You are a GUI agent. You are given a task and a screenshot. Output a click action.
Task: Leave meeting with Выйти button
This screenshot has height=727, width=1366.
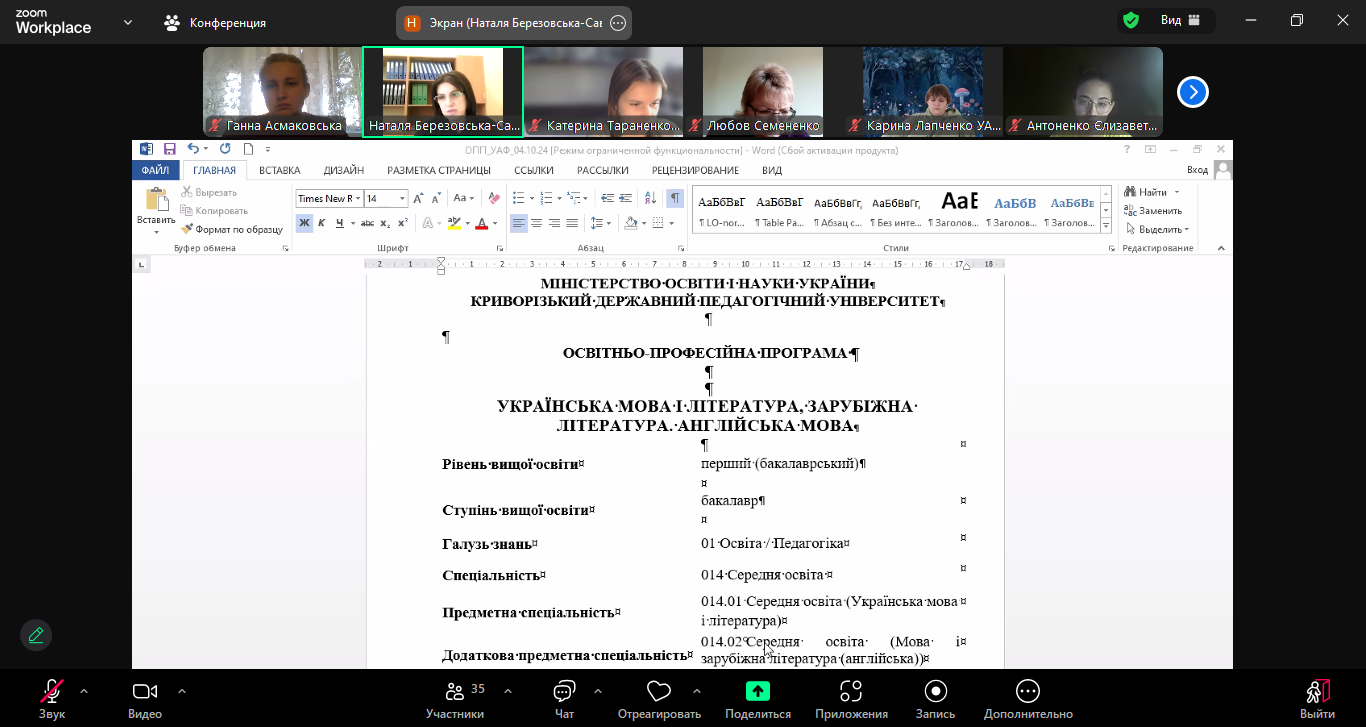(1317, 699)
